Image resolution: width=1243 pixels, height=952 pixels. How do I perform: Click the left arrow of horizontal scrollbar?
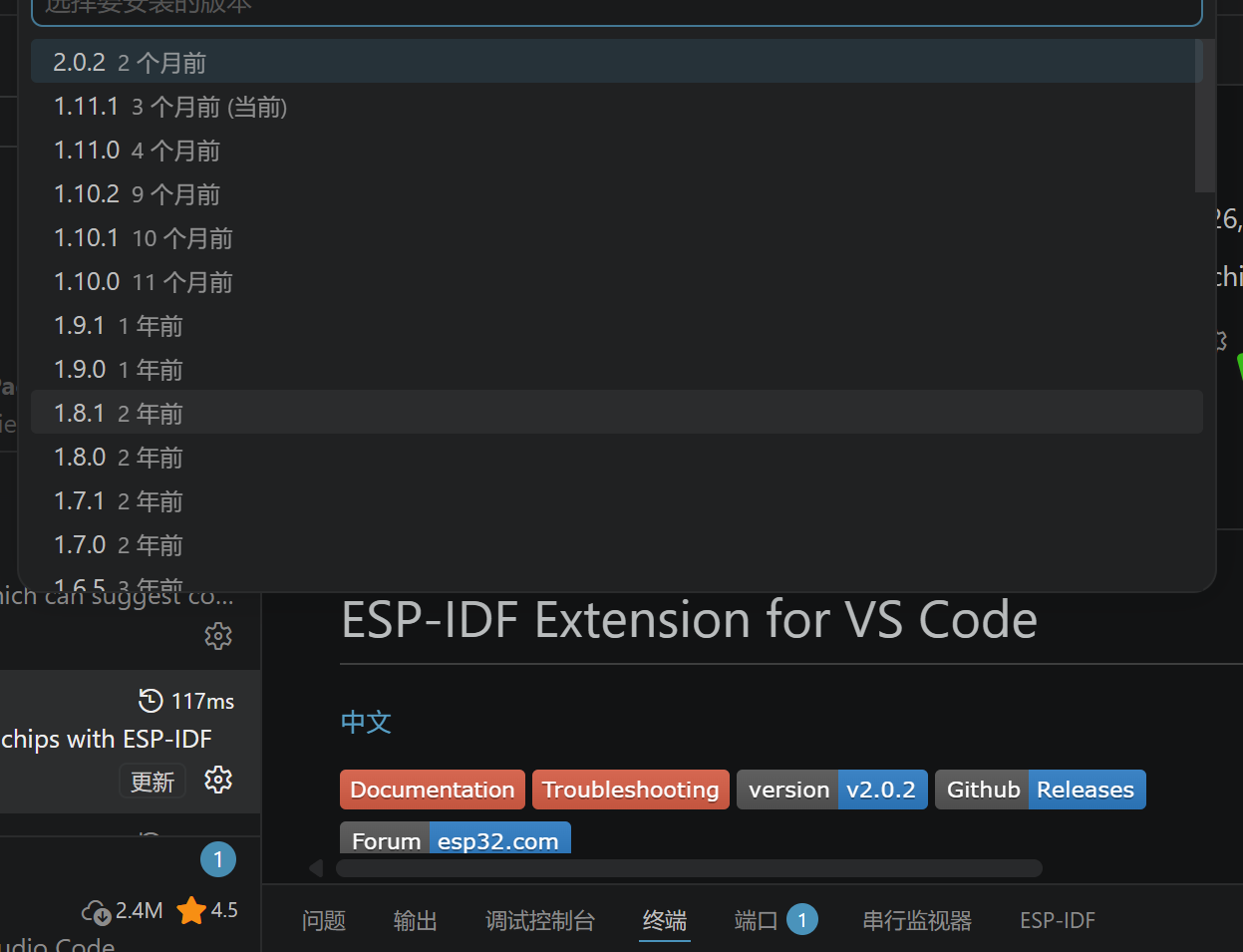[x=316, y=868]
